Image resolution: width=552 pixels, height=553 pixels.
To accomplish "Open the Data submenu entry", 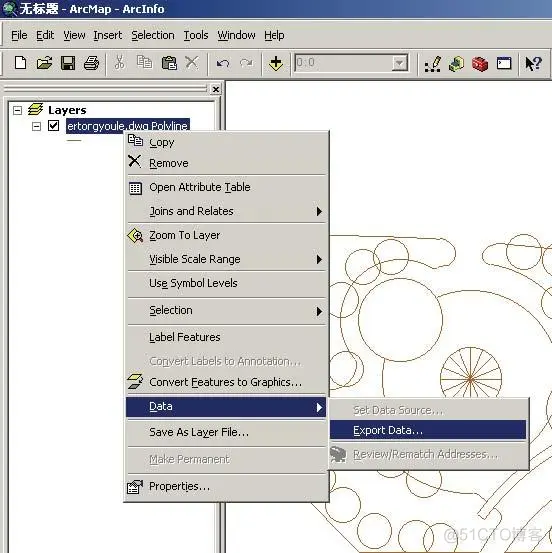I will coord(226,407).
